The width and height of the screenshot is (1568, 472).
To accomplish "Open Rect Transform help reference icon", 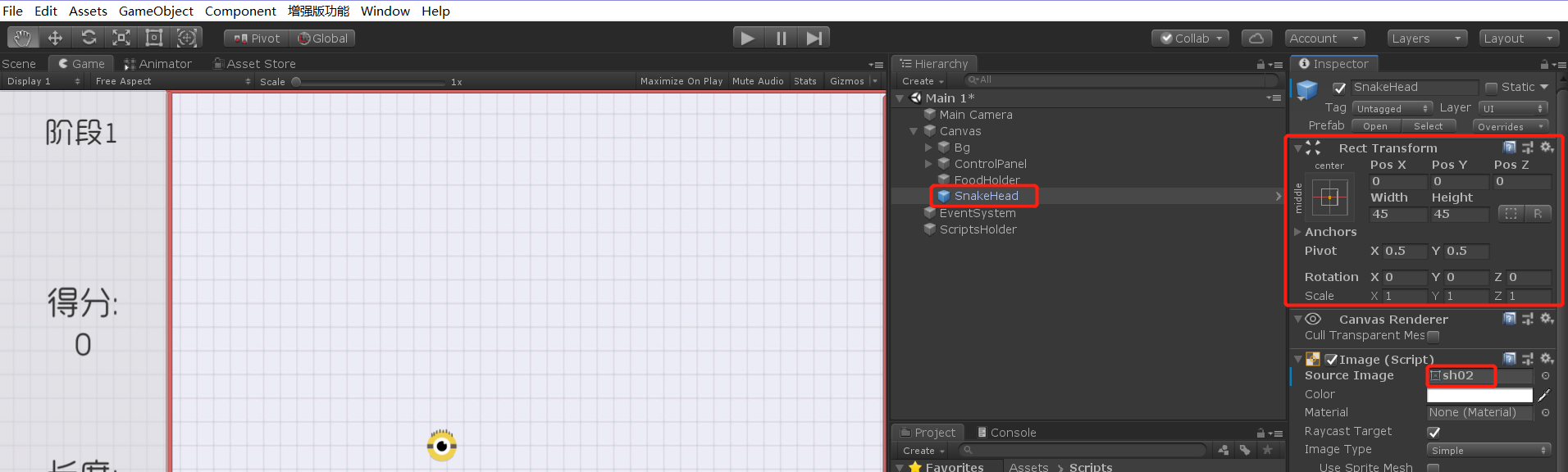I will point(1510,147).
